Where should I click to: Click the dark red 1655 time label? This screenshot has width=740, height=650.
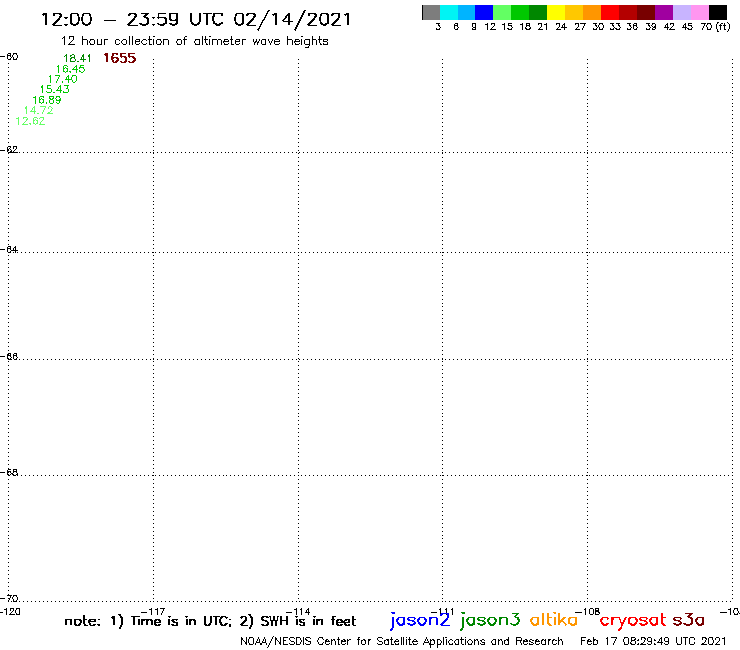(119, 58)
